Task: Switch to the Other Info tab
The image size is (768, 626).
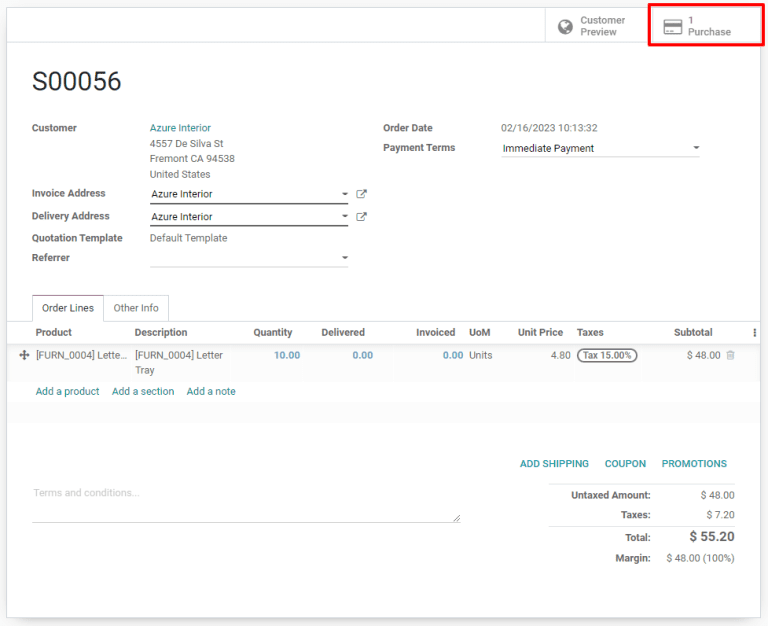Action: click(136, 308)
